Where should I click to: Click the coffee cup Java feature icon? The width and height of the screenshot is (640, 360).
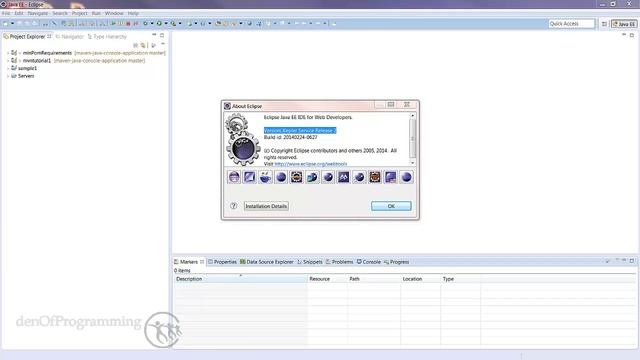265,177
